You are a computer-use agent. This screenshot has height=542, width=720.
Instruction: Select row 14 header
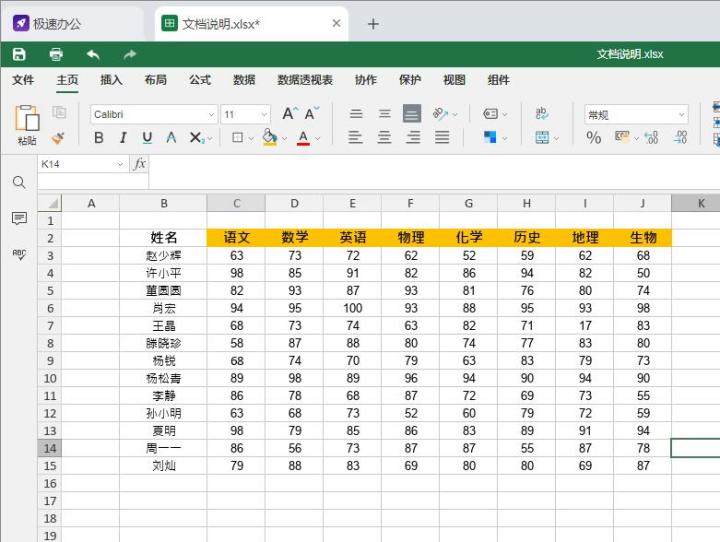[50, 448]
